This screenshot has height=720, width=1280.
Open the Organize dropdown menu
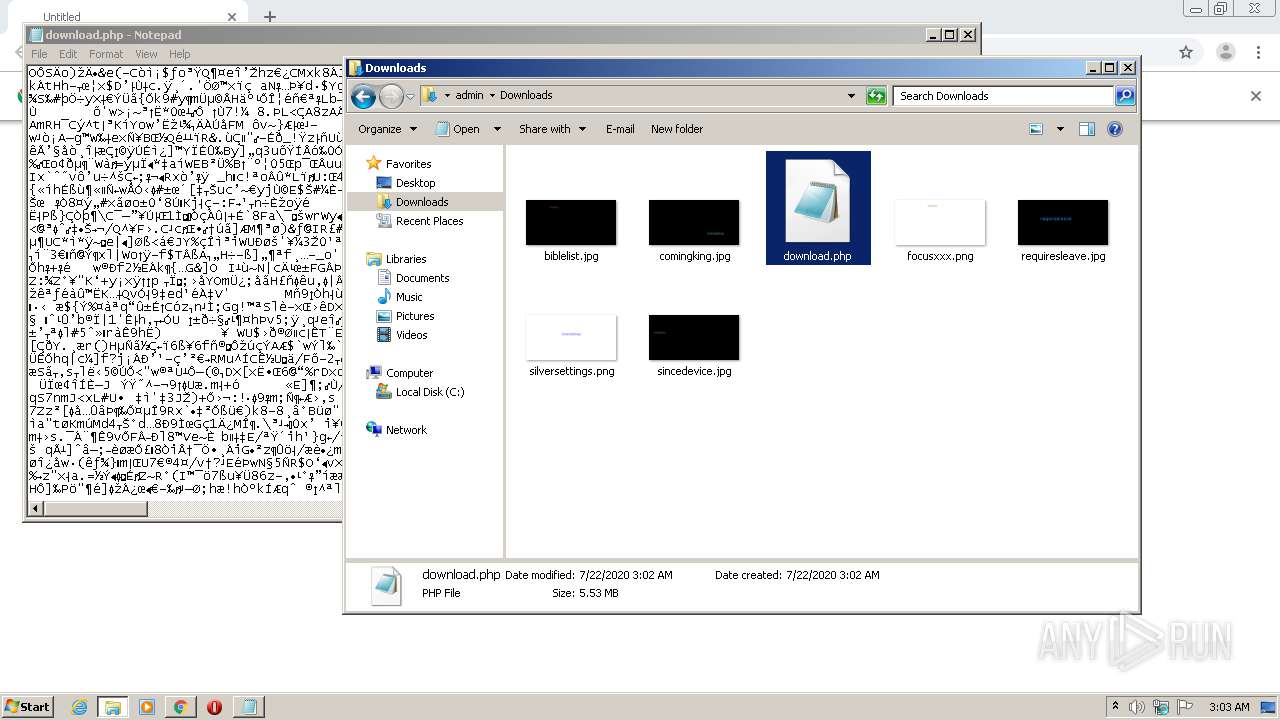pos(387,129)
